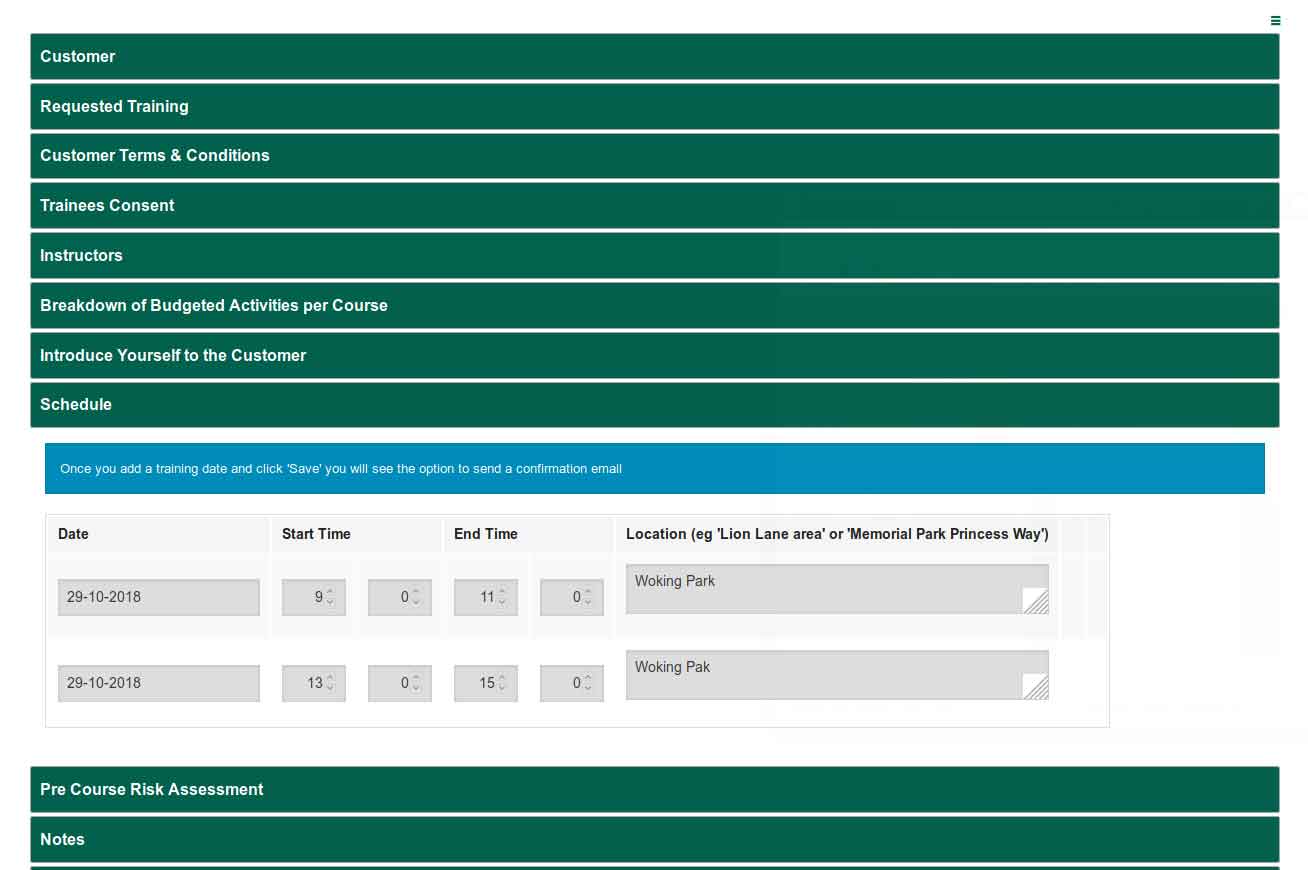Select the first row date field 29-10-2018
Viewport: 1308px width, 870px height.
(159, 597)
